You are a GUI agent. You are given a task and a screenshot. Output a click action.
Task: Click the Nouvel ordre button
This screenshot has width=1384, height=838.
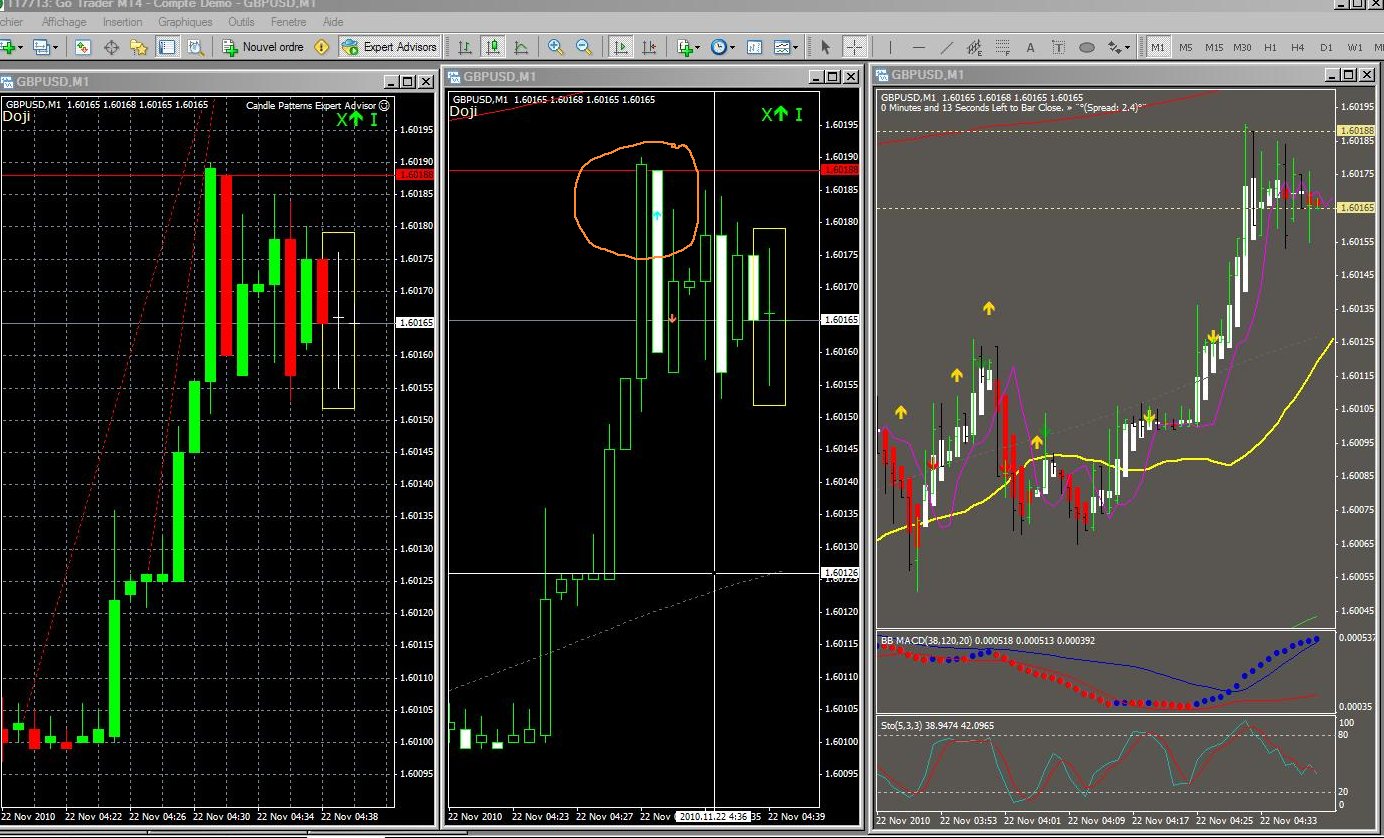point(262,47)
